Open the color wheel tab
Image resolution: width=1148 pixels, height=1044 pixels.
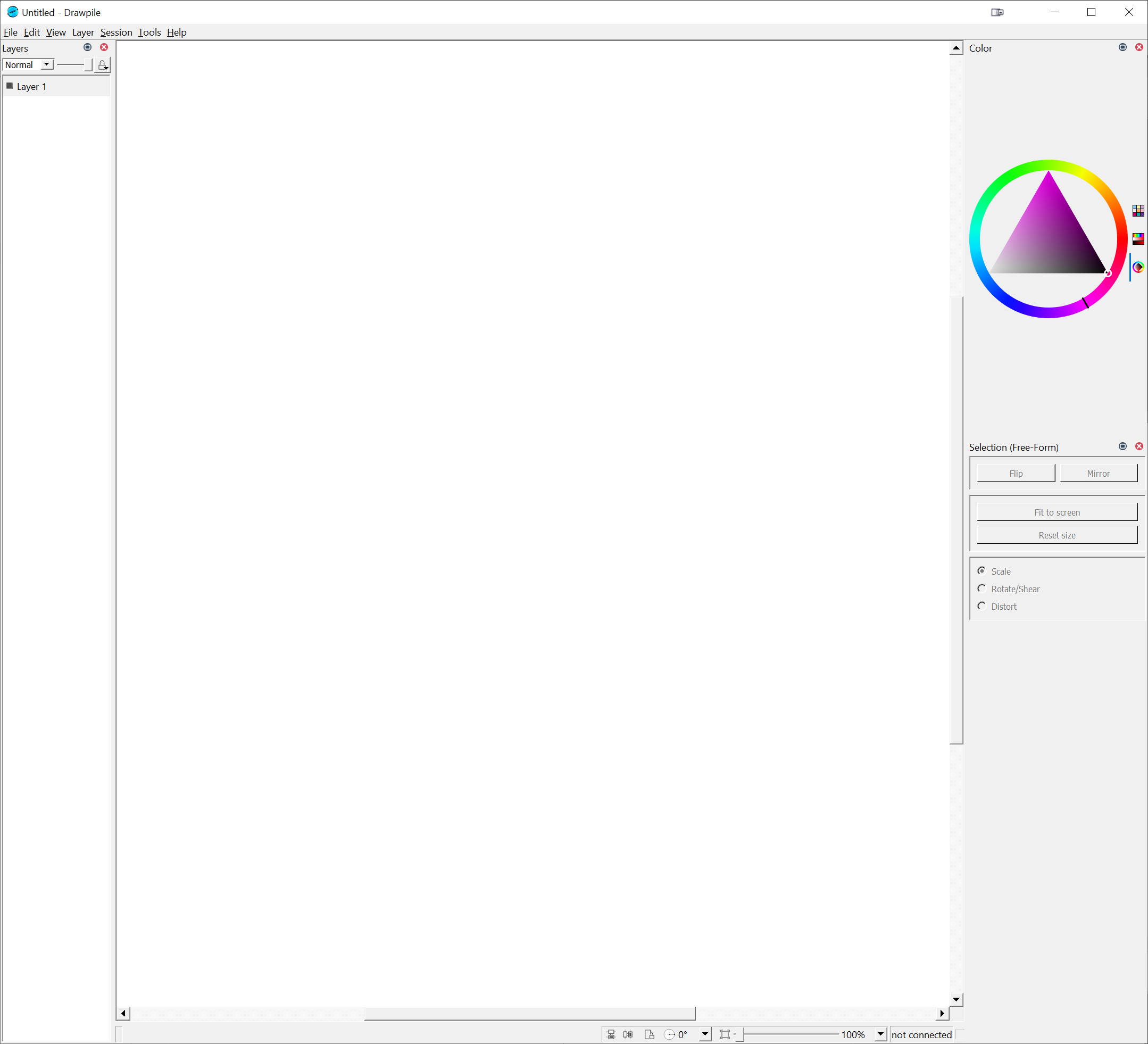click(x=1139, y=267)
